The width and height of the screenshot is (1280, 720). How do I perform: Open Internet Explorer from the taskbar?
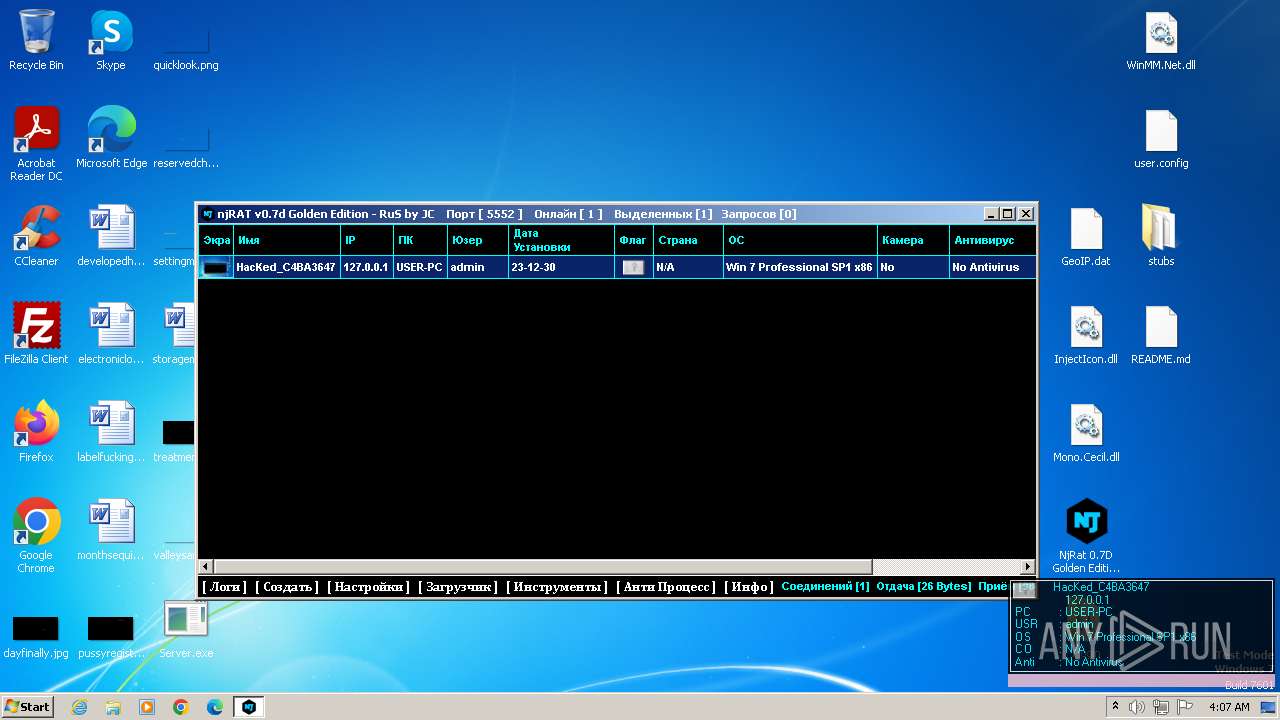pyautogui.click(x=79, y=707)
